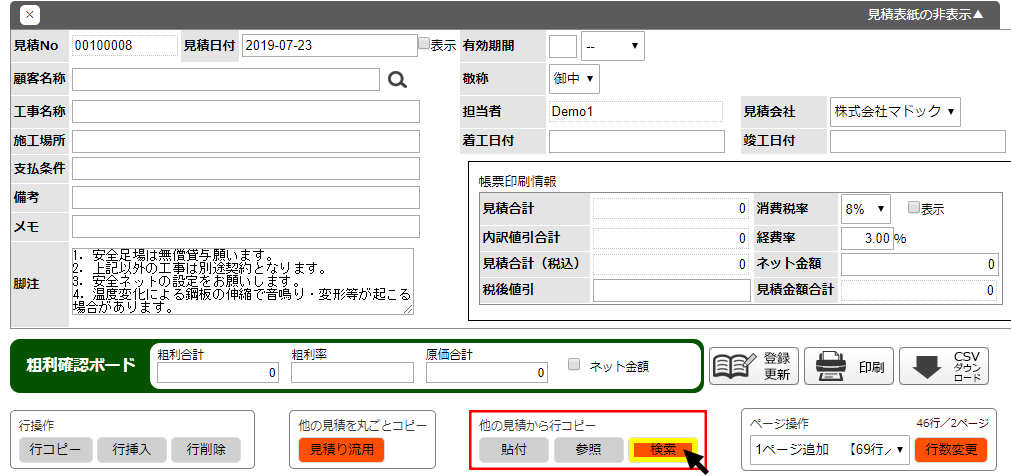Toggle the 表示 checkbox next to 見積日付
The width and height of the screenshot is (1011, 476).
click(424, 44)
